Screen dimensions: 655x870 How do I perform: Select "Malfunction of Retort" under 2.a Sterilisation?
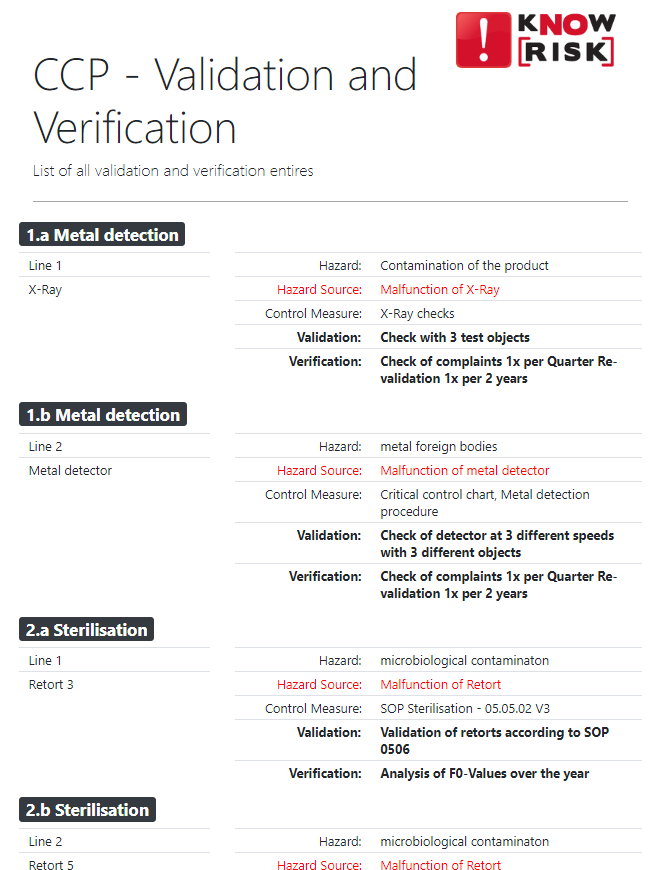click(x=441, y=685)
